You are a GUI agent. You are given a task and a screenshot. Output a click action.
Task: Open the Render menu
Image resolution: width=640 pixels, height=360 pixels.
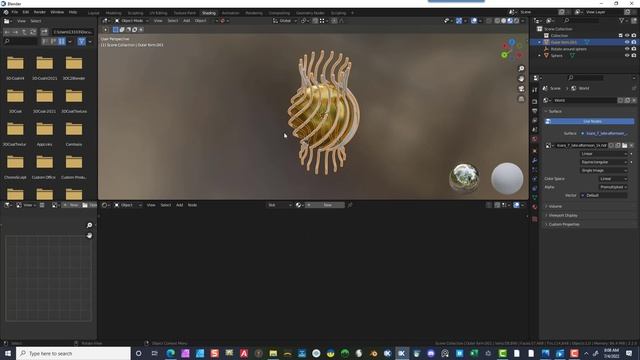pyautogui.click(x=40, y=12)
